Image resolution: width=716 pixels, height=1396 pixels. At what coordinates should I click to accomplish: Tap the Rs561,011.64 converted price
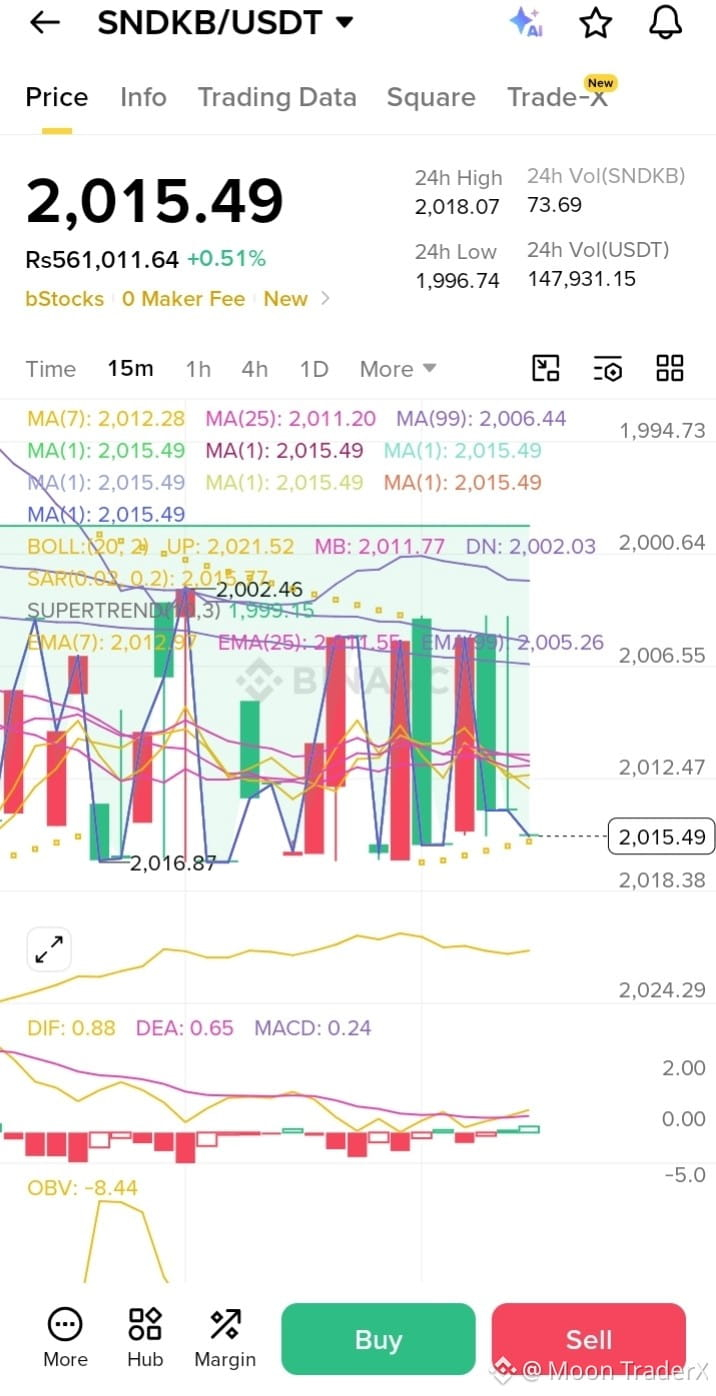(x=102, y=260)
